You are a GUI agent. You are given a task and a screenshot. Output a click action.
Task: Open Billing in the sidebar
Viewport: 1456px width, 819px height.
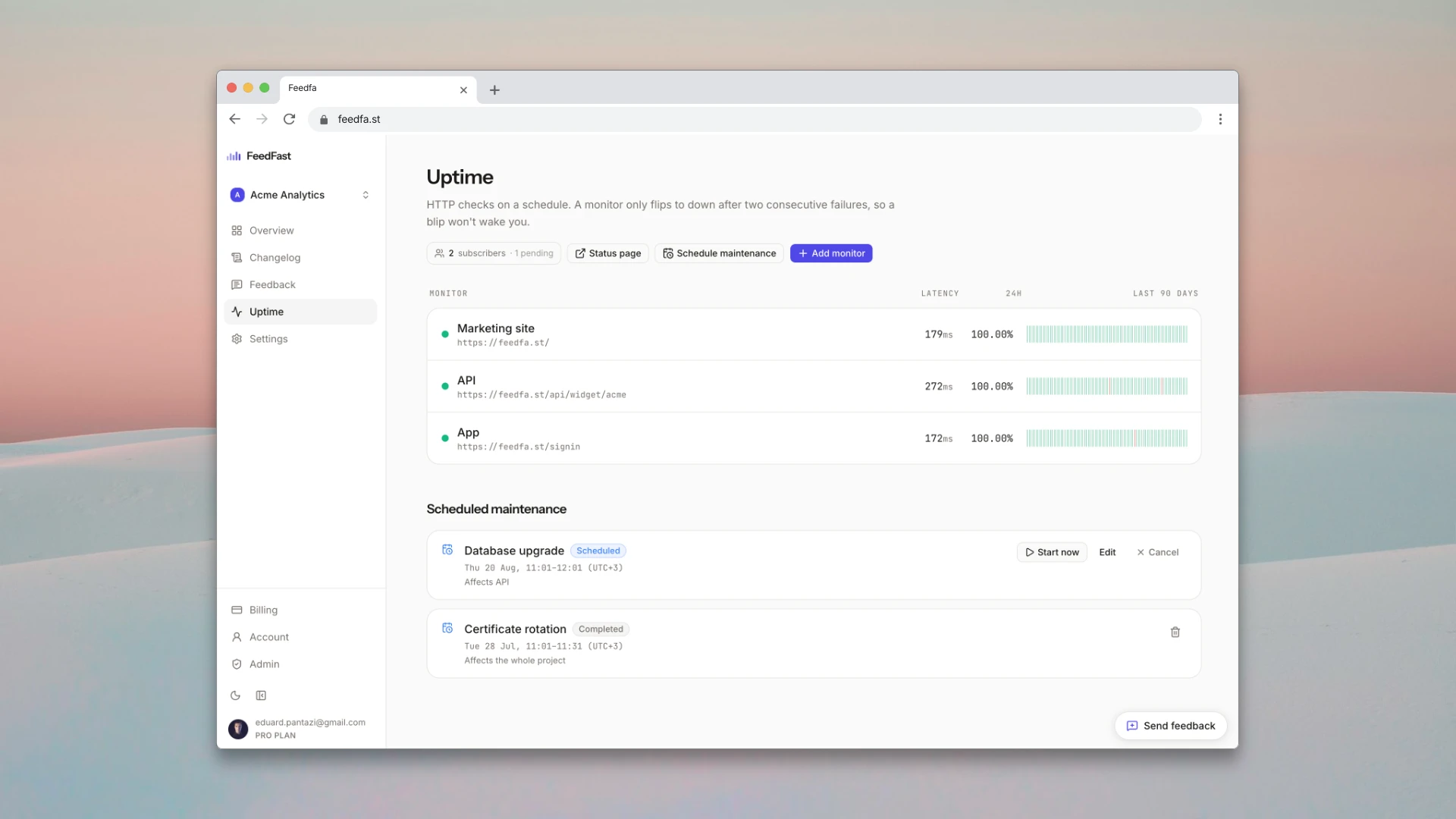click(x=300, y=610)
